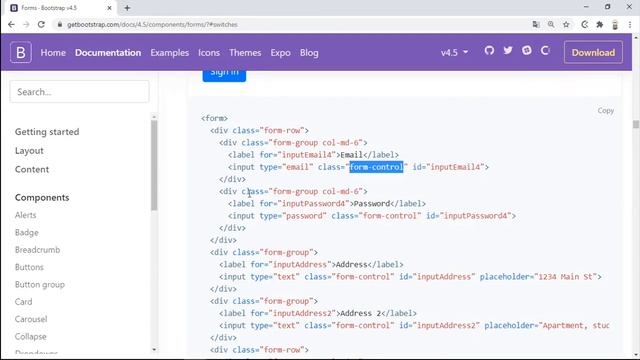
Task: Reload the page with the refresh icon
Action: point(41,24)
